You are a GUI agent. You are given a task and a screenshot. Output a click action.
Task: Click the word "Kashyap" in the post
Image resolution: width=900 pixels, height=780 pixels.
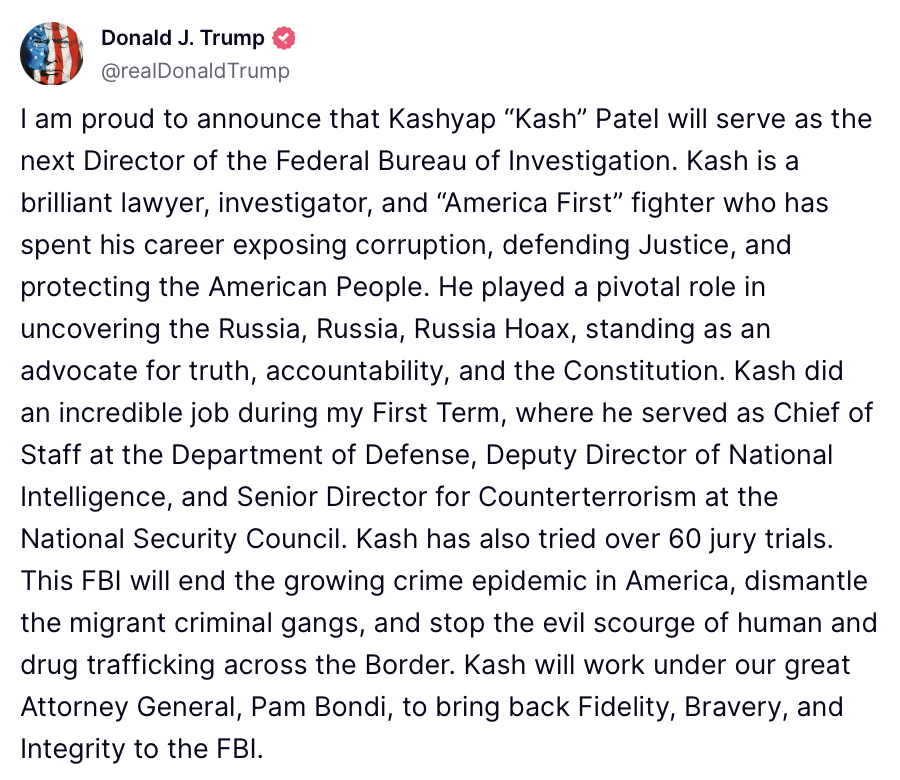442,120
